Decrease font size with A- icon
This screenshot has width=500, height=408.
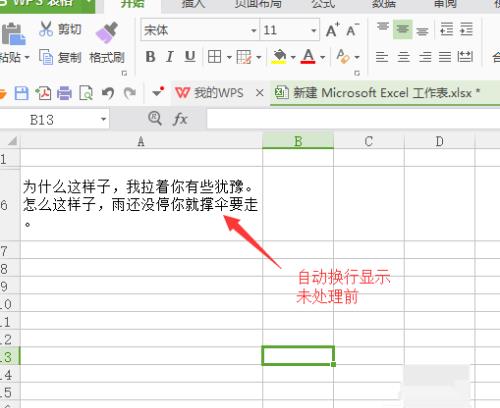point(352,30)
